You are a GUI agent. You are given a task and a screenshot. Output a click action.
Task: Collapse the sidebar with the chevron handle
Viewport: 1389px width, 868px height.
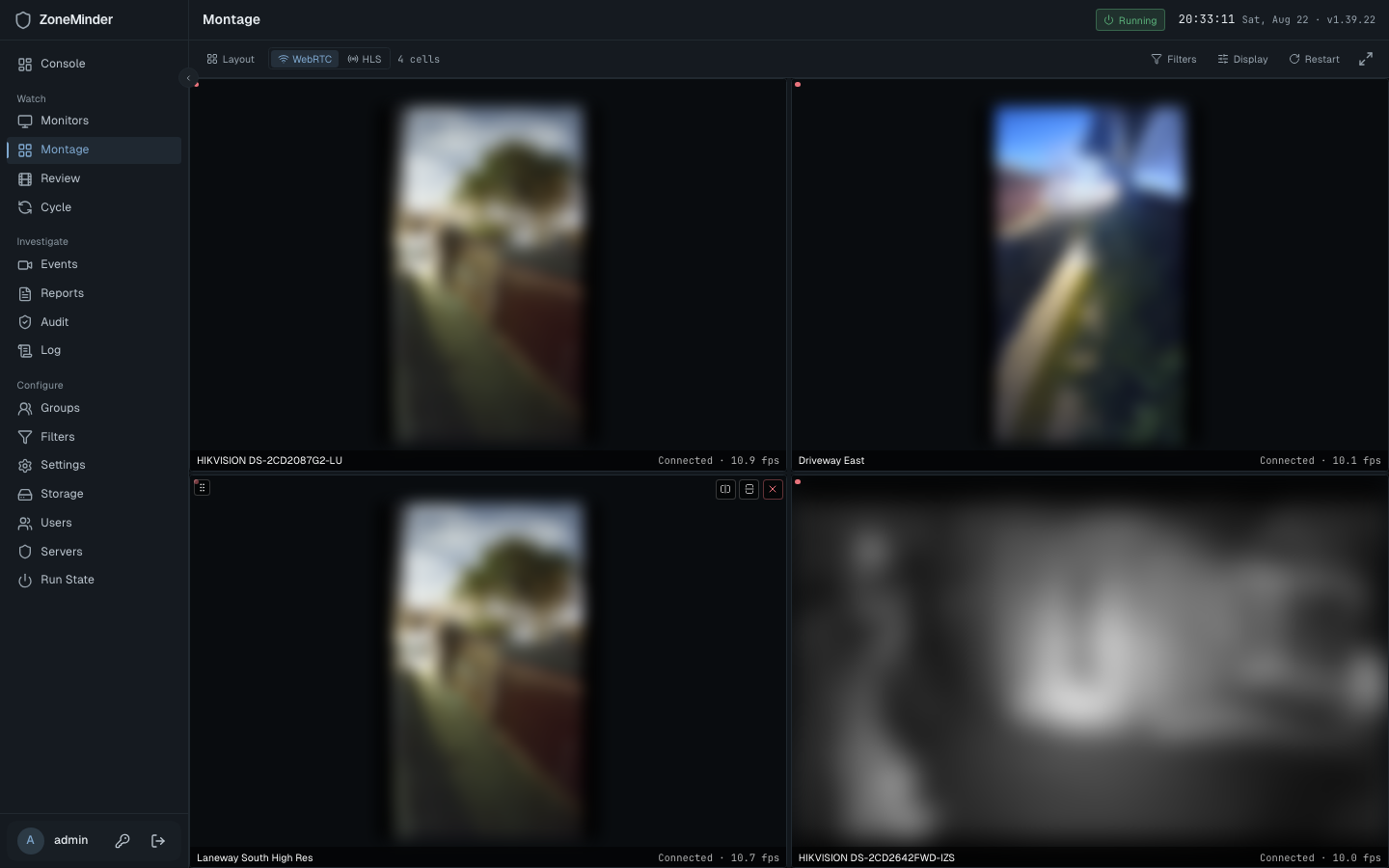click(188, 78)
